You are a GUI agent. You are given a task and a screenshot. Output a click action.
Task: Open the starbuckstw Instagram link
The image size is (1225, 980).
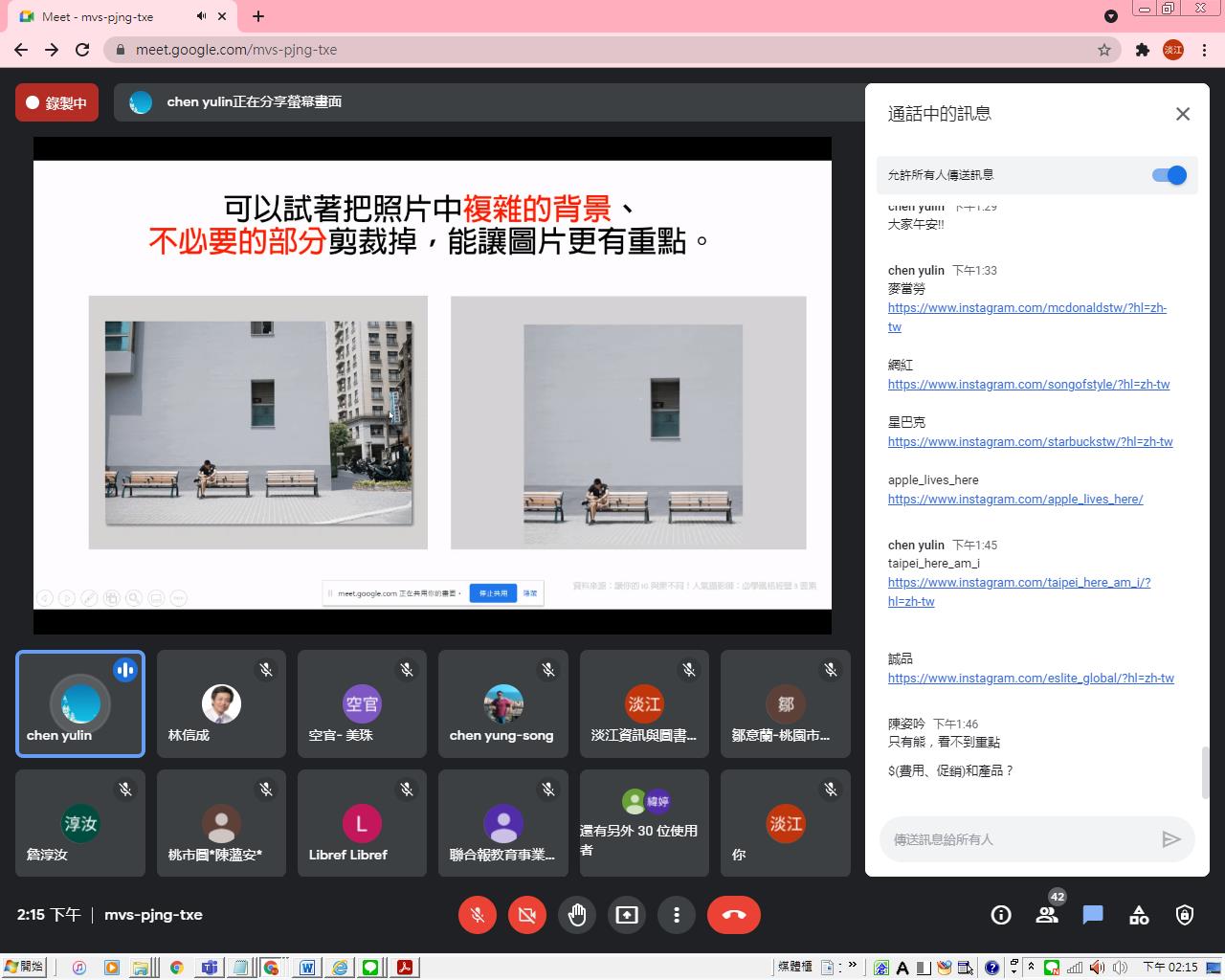point(1031,442)
